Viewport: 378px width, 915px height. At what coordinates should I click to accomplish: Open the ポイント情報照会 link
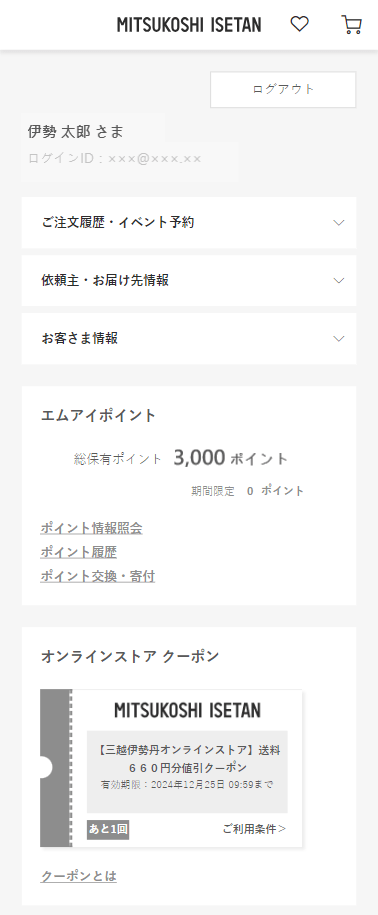(x=92, y=528)
